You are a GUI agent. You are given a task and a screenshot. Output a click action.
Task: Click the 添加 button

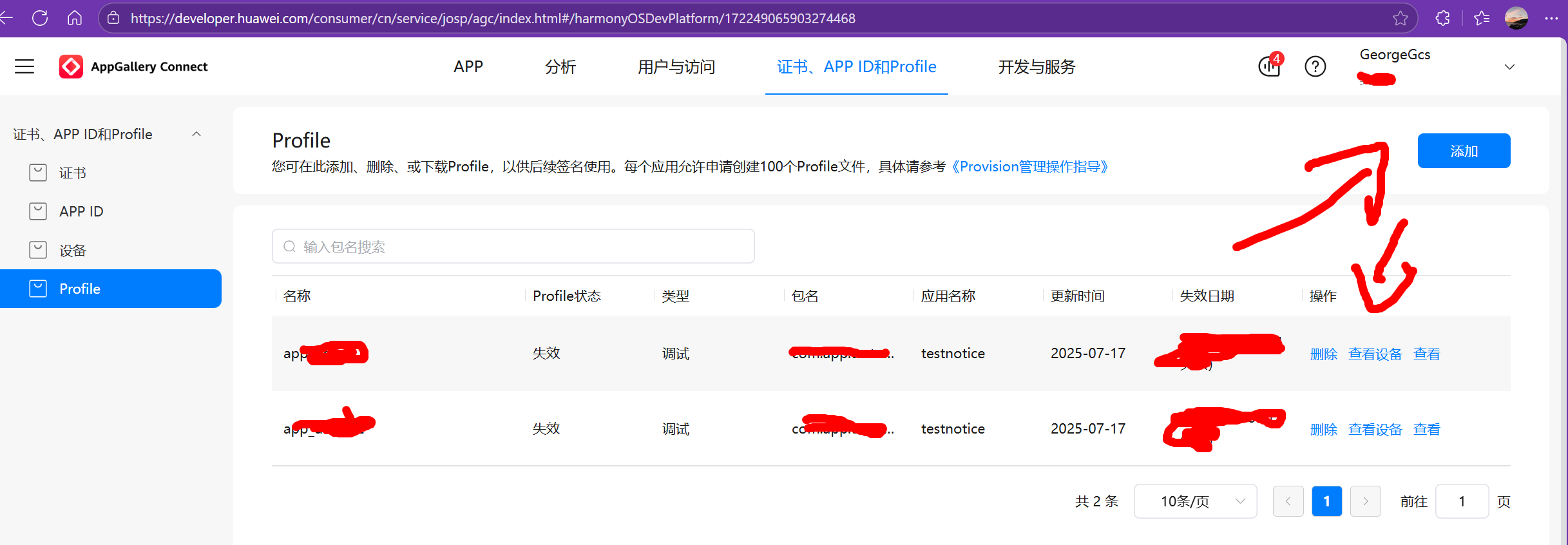1464,151
